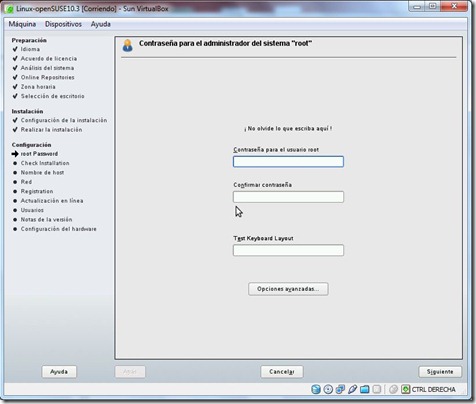Open the Máquina menu
The height and width of the screenshot is (404, 476).
click(22, 24)
